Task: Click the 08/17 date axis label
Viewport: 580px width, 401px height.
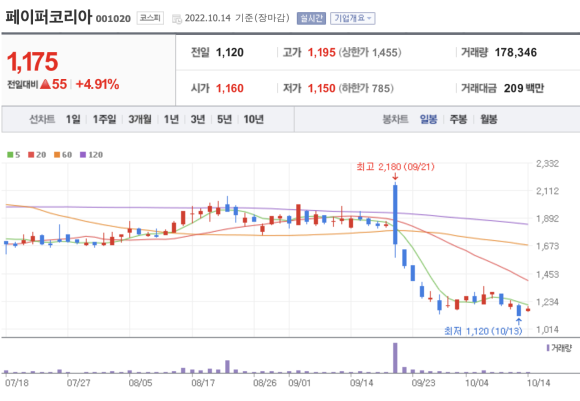Action: click(203, 383)
